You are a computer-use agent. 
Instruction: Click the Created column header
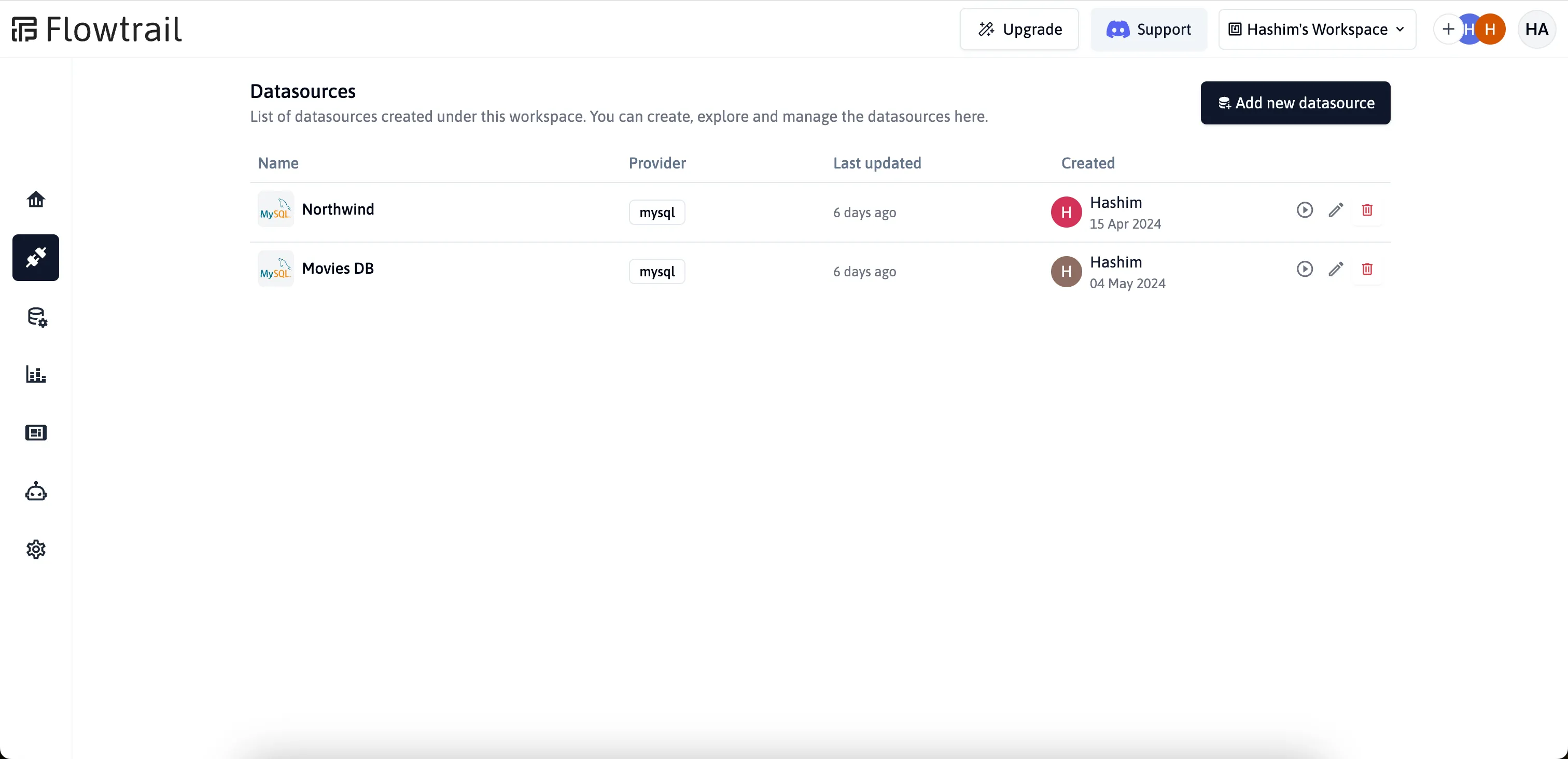click(1088, 163)
